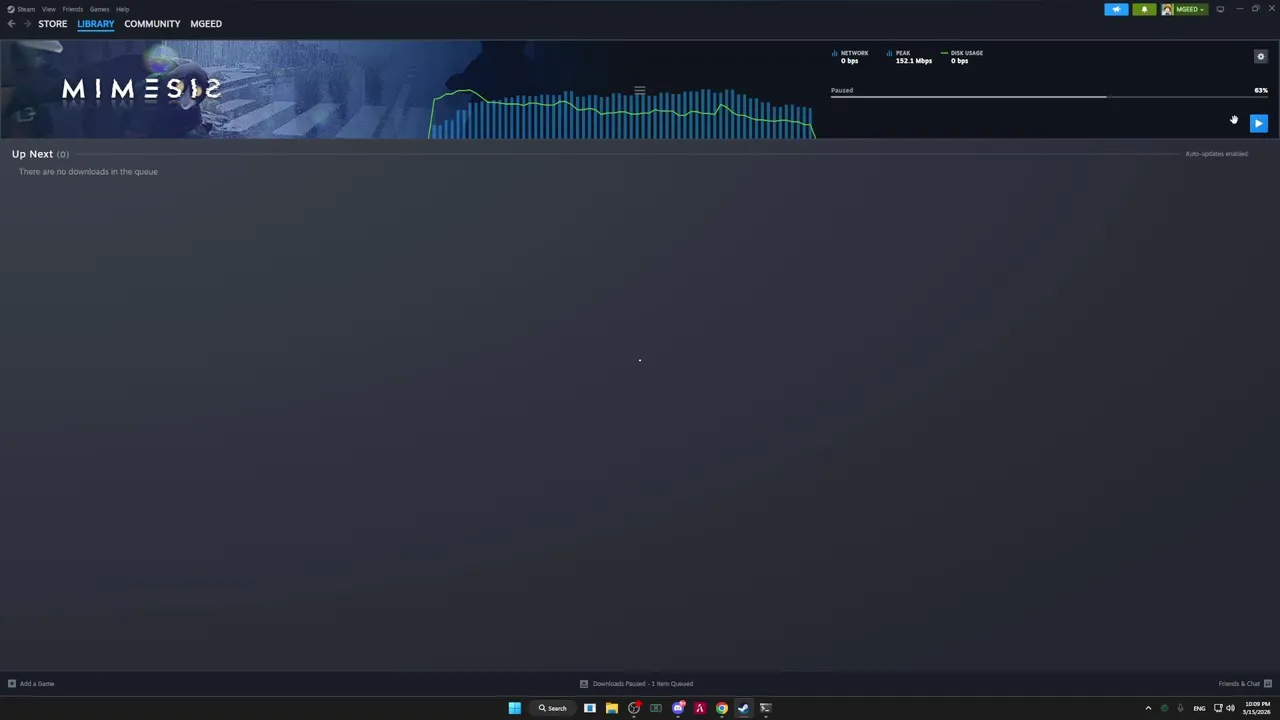The height and width of the screenshot is (720, 1280).
Task: Go back with the left arrow
Action: point(11,24)
